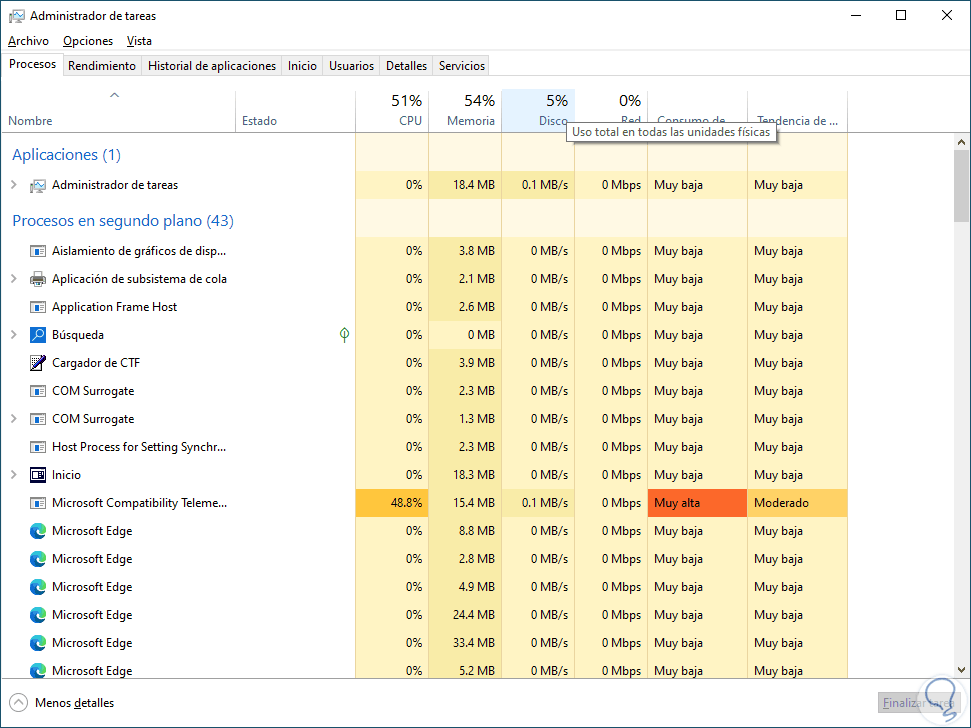Click the Aislamiento de gráficos process icon

38,251
